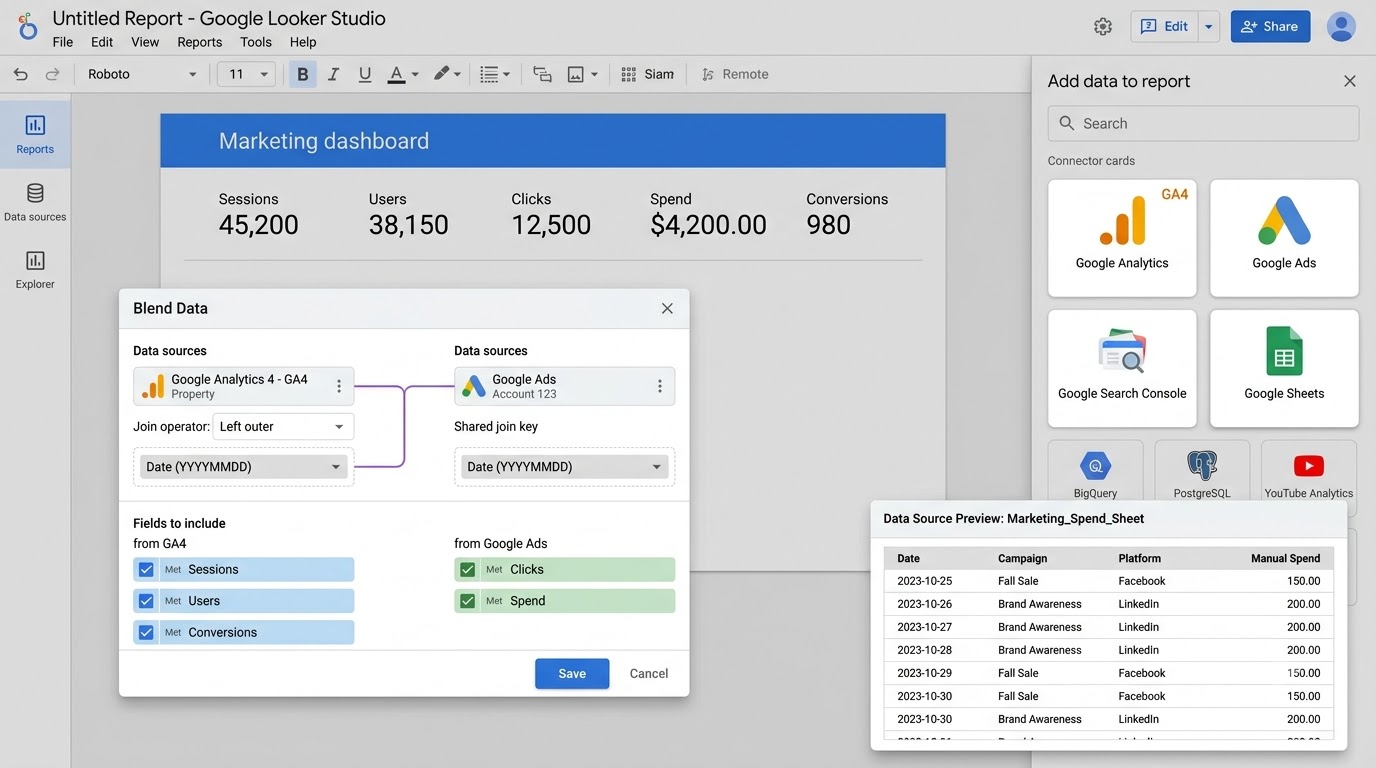Click the list alignment icon
The width and height of the screenshot is (1376, 768).
click(x=489, y=74)
